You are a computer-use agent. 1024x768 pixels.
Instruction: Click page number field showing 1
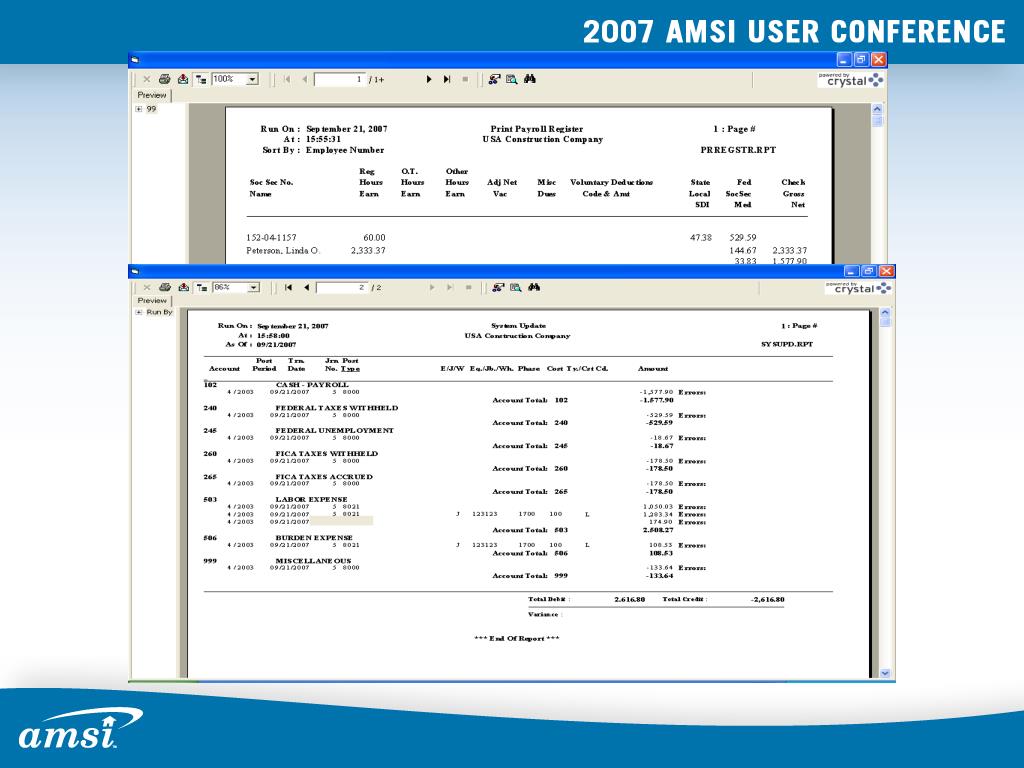340,79
